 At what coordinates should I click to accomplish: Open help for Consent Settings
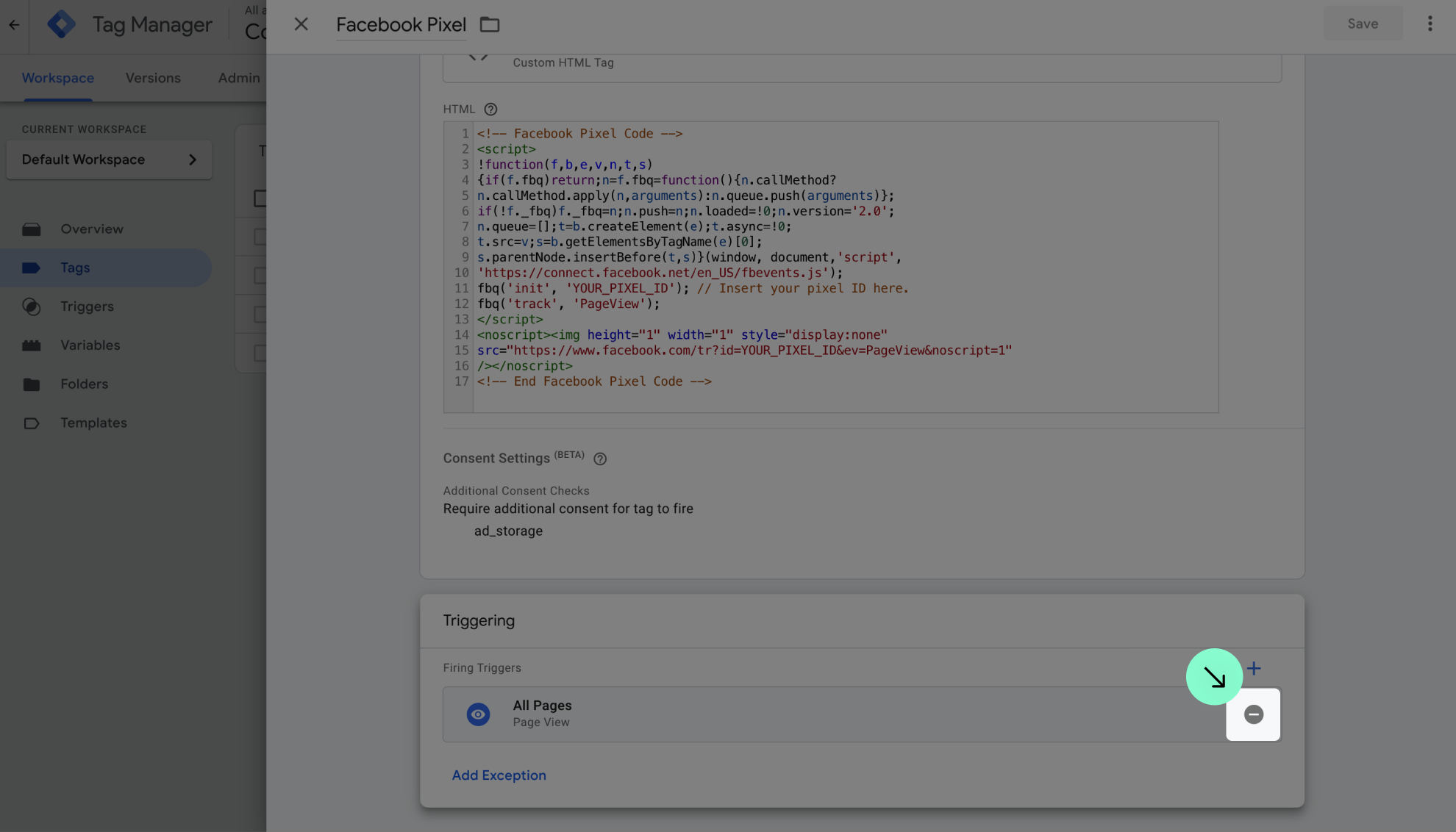point(600,459)
